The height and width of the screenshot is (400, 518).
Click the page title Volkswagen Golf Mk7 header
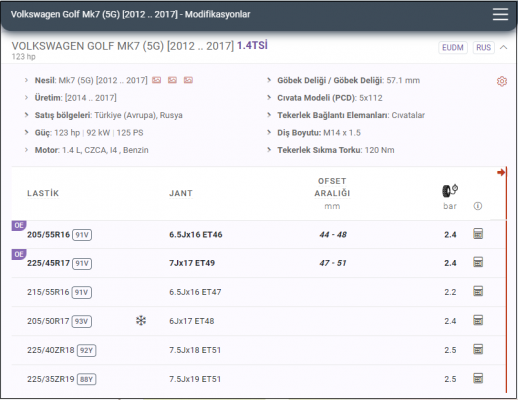(130, 14)
